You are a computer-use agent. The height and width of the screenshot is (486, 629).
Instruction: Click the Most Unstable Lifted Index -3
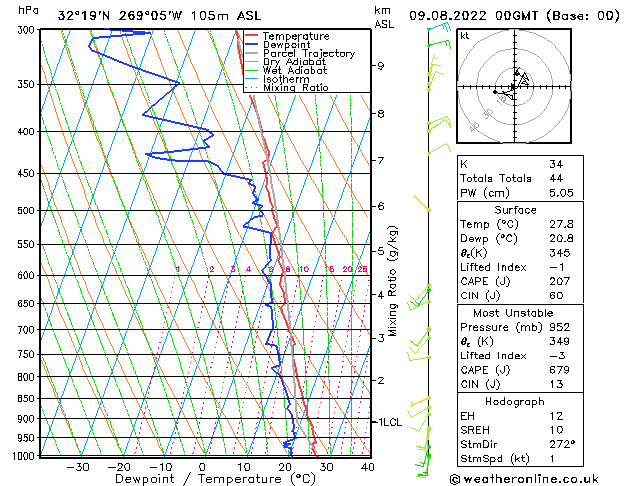[x=557, y=356]
